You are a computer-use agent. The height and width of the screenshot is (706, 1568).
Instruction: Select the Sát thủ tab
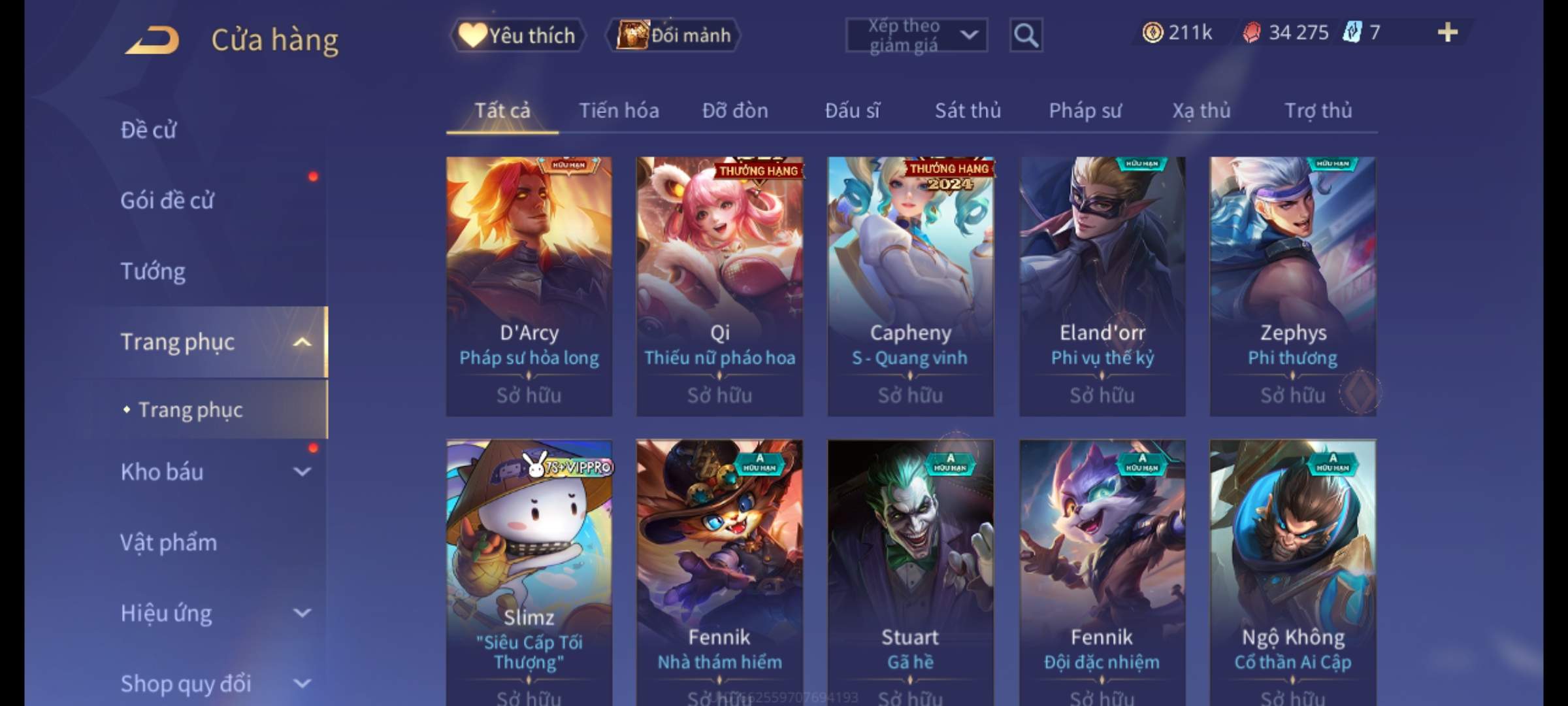pyautogui.click(x=968, y=110)
